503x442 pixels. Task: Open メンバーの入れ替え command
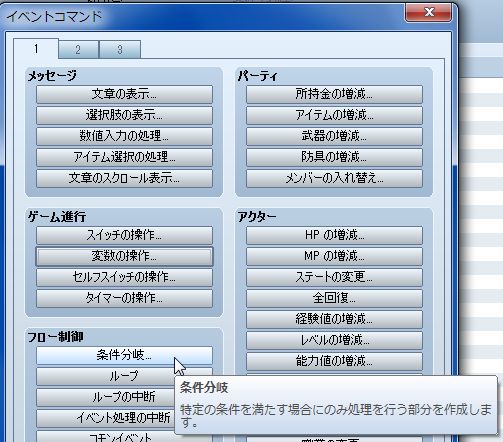334,178
